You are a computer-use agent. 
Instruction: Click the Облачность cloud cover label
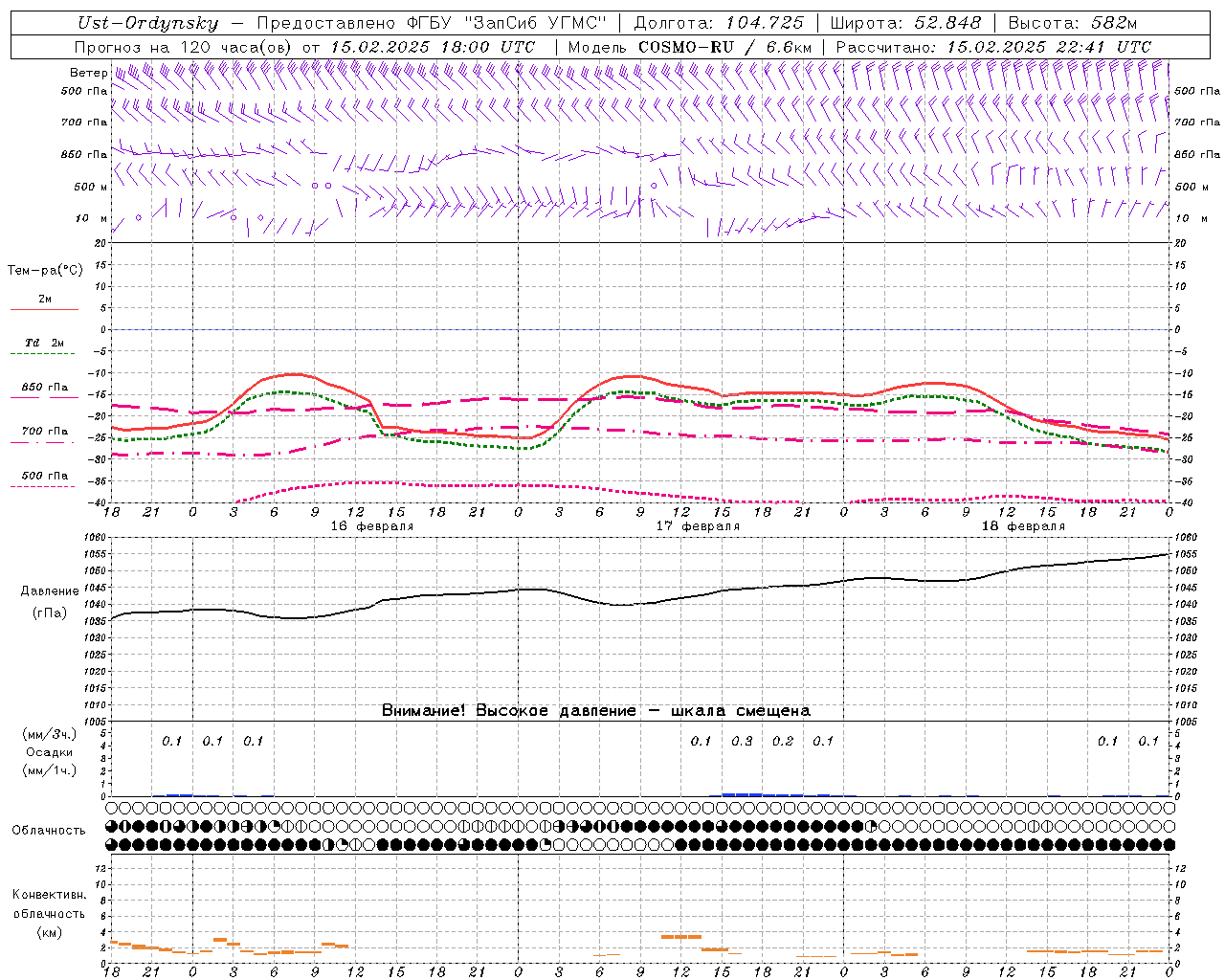coord(49,831)
